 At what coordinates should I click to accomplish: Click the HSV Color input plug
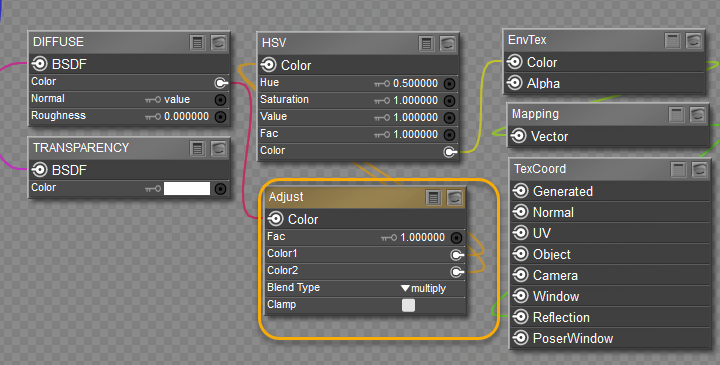coord(450,152)
